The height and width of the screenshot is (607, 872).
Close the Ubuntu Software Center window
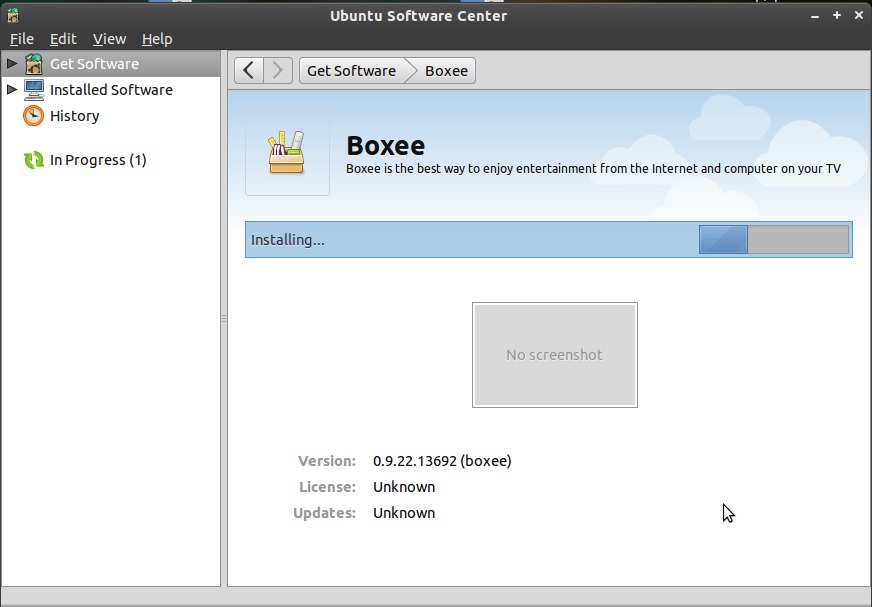coord(859,16)
